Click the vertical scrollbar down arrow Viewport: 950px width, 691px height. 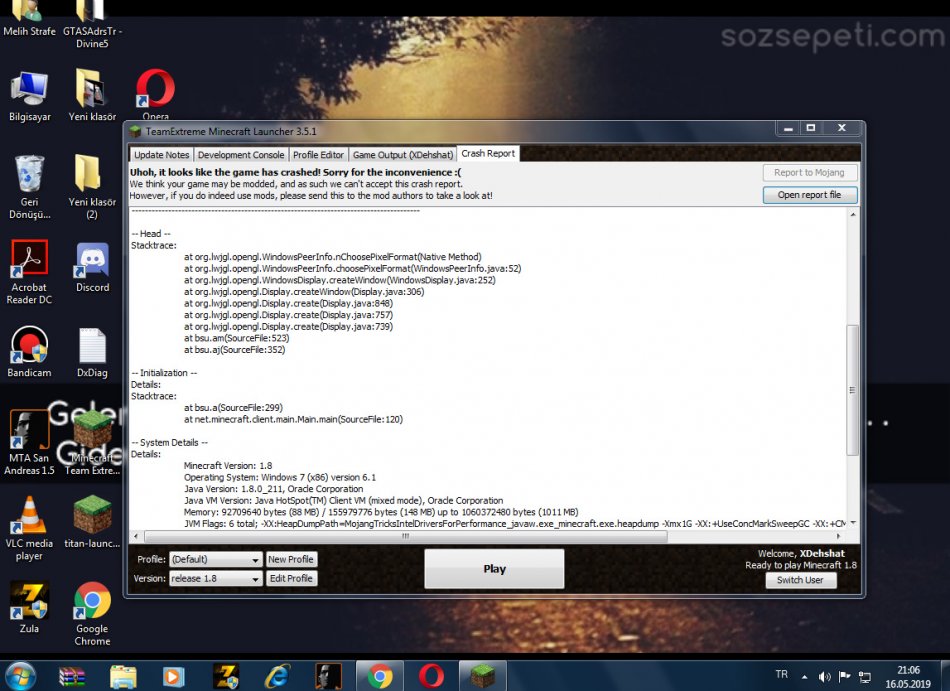pos(852,523)
